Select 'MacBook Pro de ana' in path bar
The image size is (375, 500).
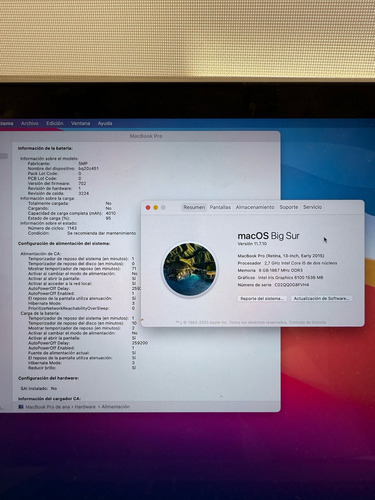click(48, 407)
